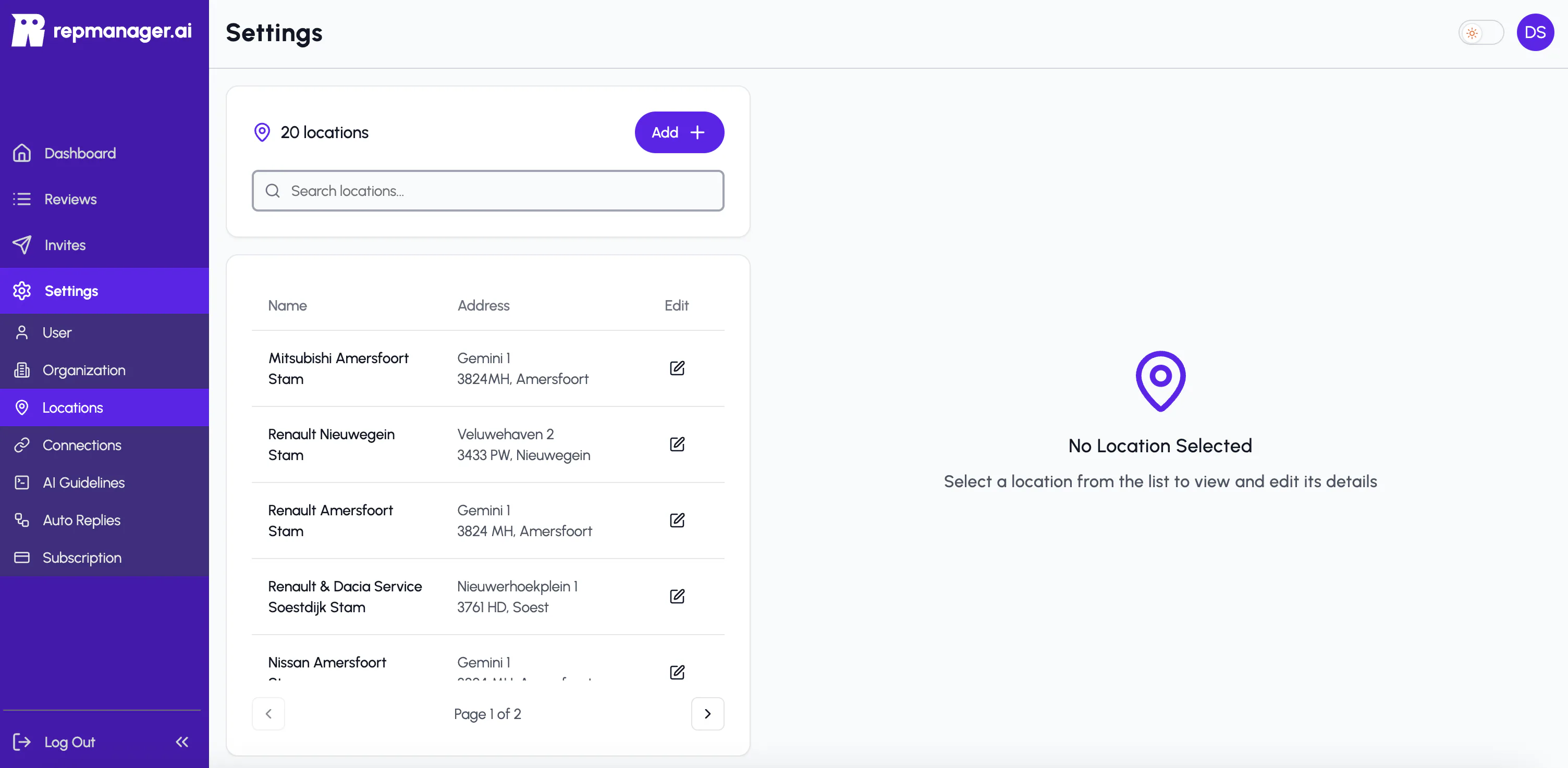Viewport: 1568px width, 768px height.
Task: Click the Settings page heading
Action: pyautogui.click(x=274, y=33)
